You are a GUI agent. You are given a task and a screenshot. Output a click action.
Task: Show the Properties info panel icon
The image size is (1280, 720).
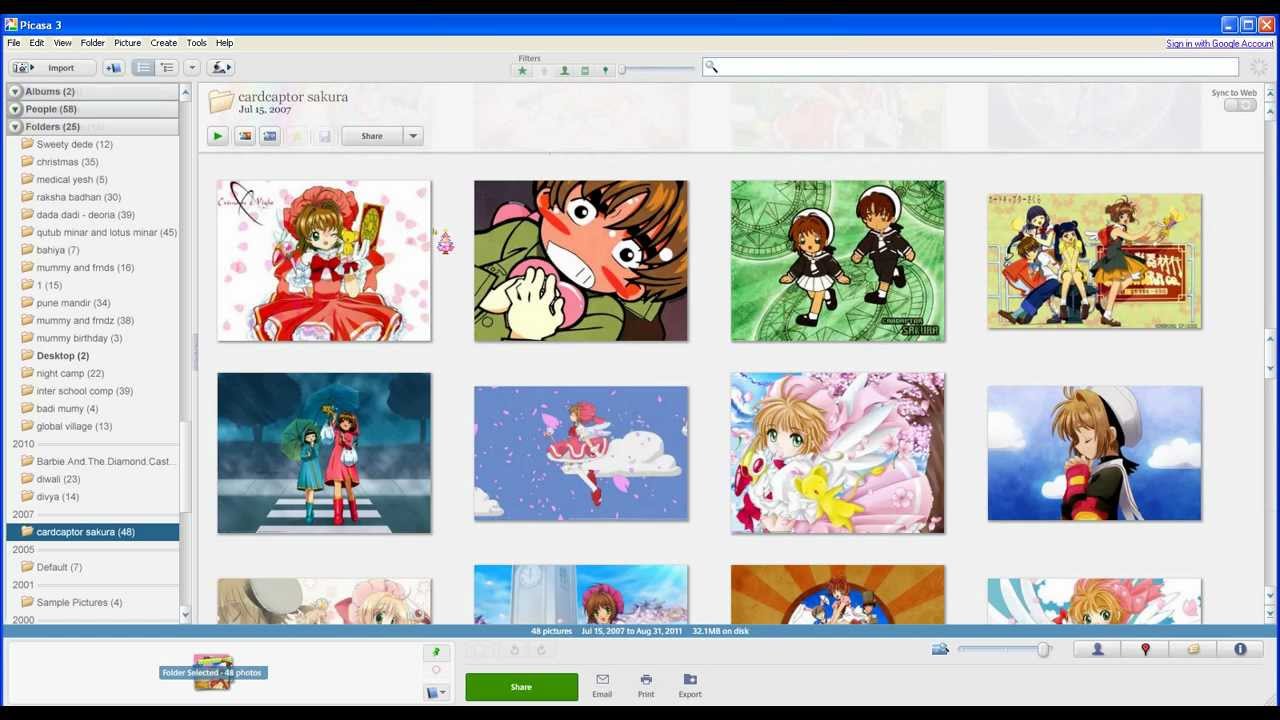pyautogui.click(x=1240, y=650)
